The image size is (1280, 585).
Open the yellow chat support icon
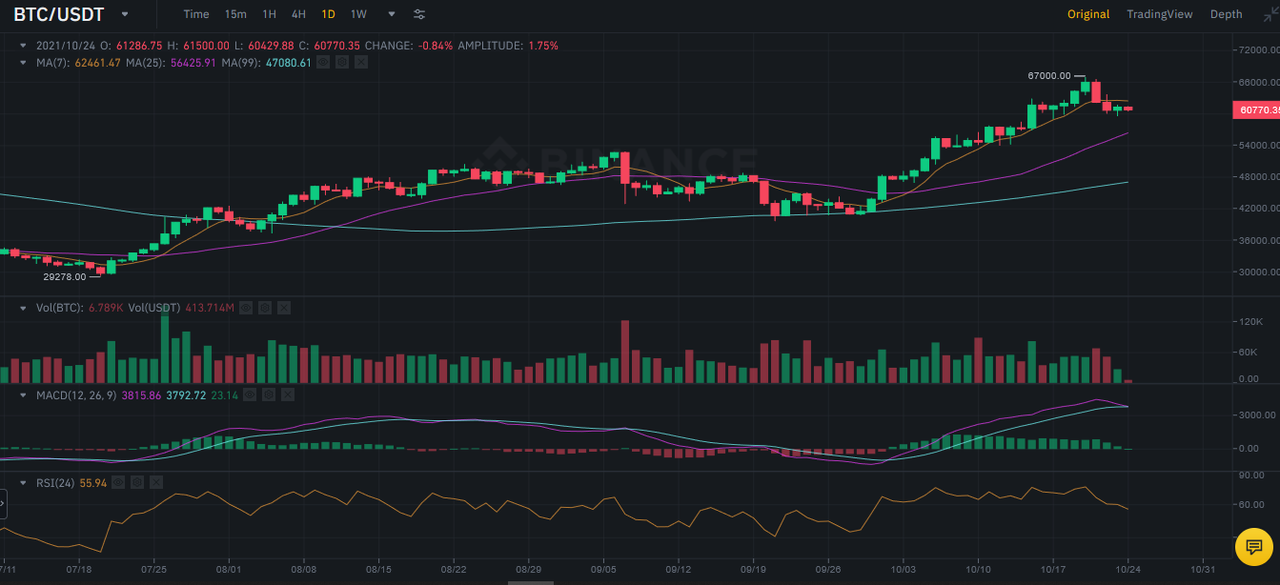pos(1252,546)
